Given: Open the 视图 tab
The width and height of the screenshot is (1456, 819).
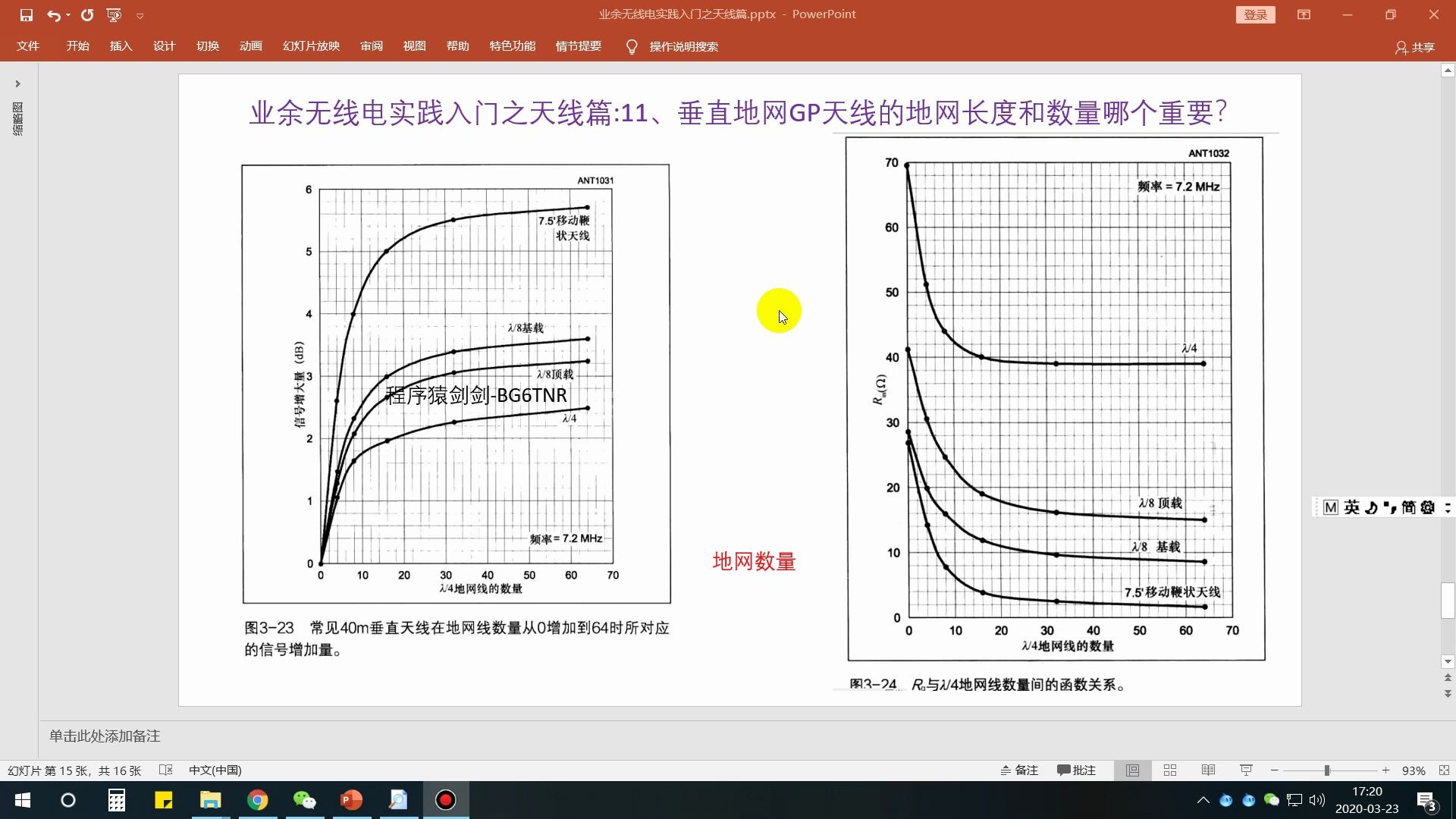Looking at the screenshot, I should click(414, 46).
